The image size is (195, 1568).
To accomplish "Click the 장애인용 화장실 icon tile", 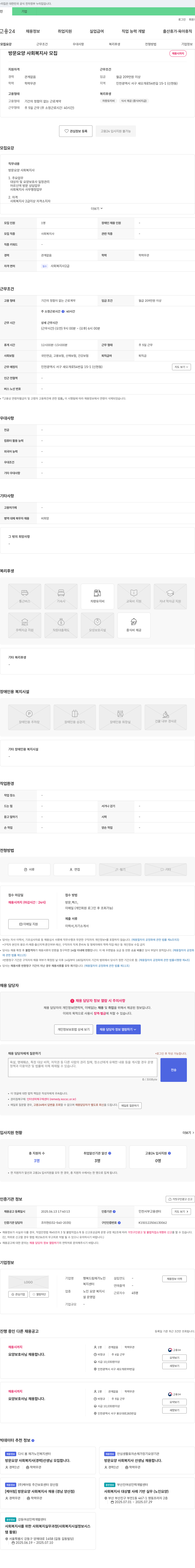I will tap(120, 717).
